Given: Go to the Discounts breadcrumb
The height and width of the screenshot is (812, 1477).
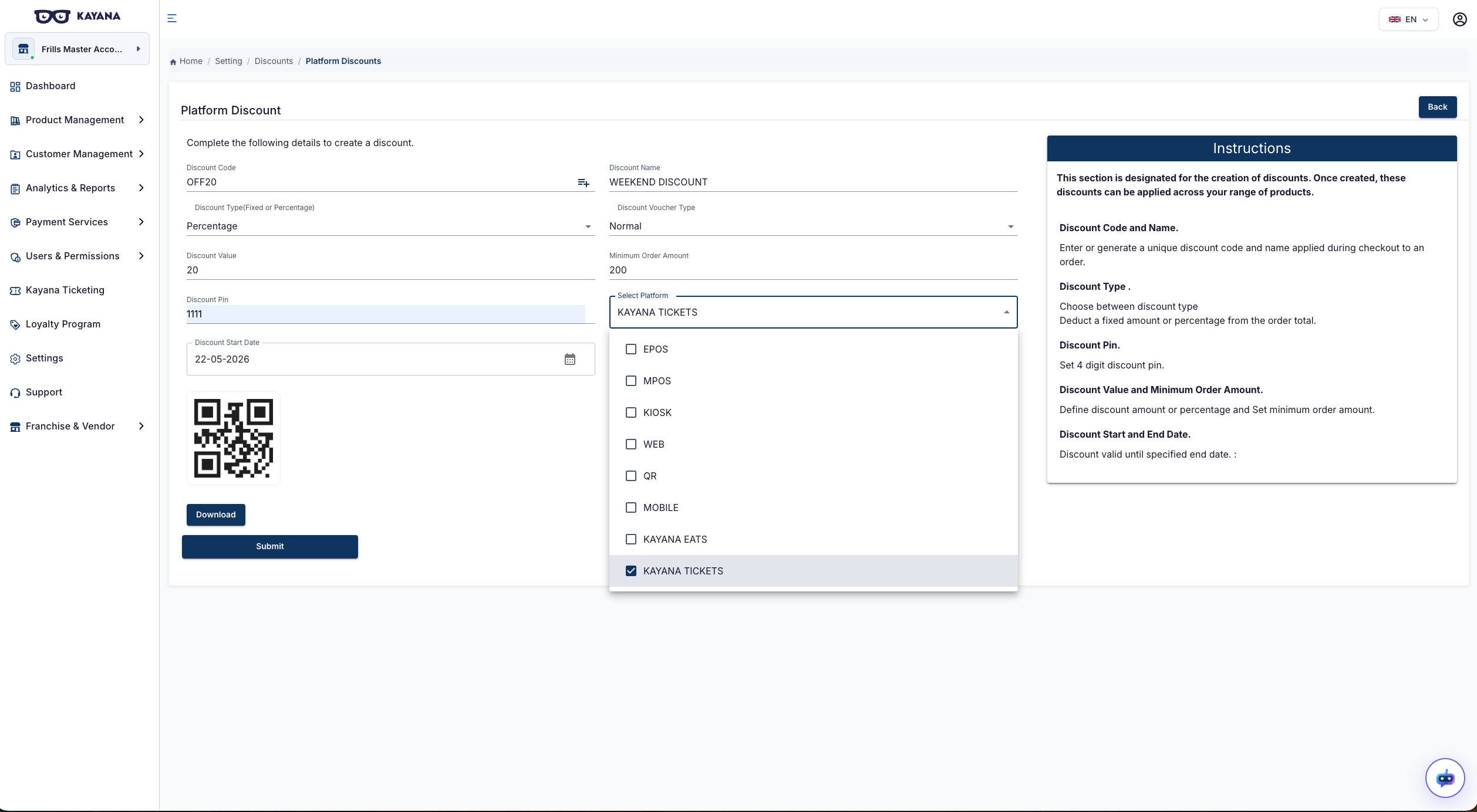Looking at the screenshot, I should click(x=274, y=61).
